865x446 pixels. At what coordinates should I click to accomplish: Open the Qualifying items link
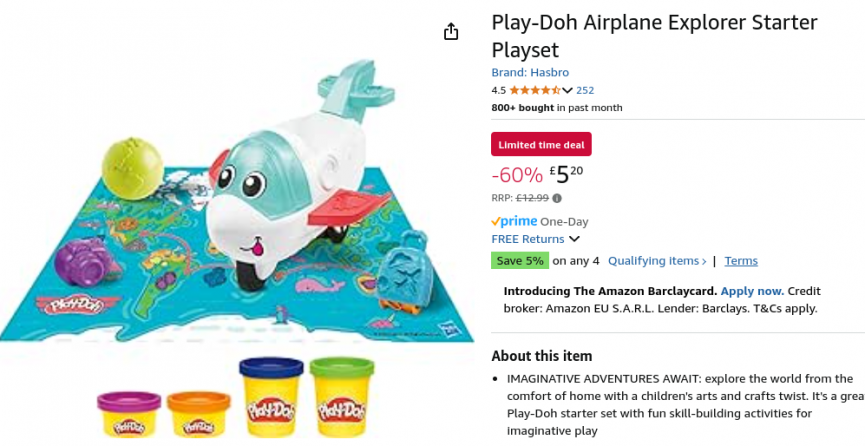coord(657,261)
